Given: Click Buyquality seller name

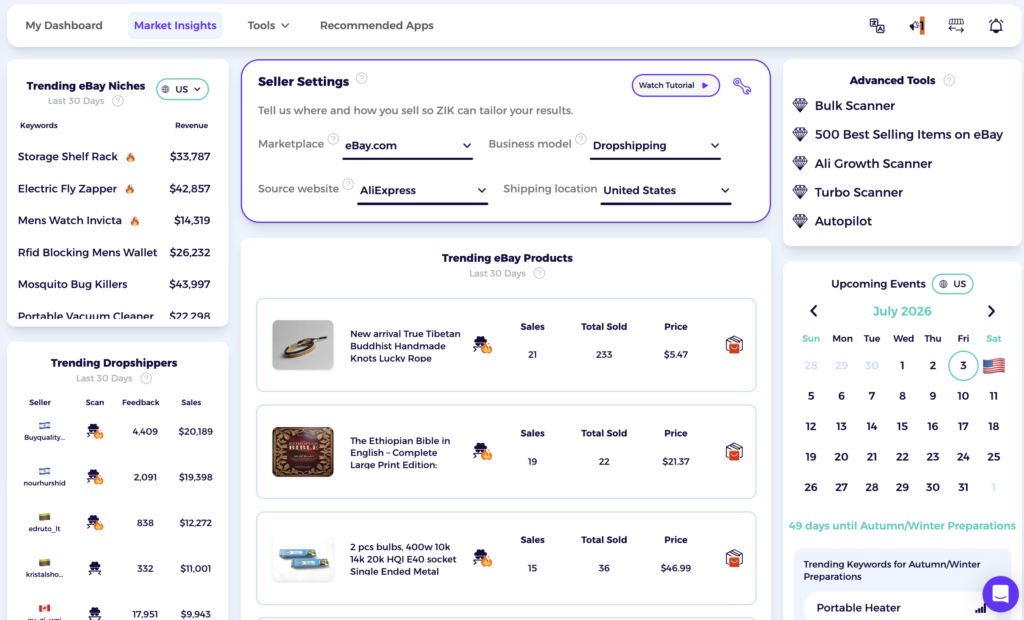Looking at the screenshot, I should 44,438.
